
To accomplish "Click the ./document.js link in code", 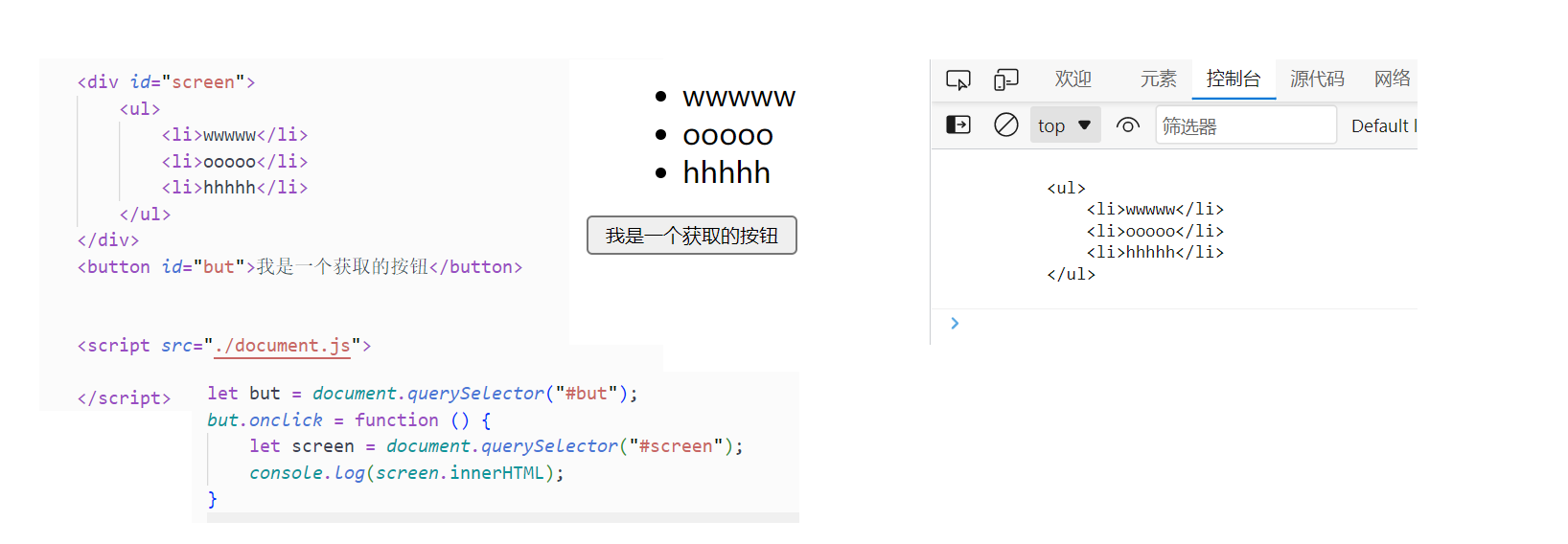I will point(283,346).
